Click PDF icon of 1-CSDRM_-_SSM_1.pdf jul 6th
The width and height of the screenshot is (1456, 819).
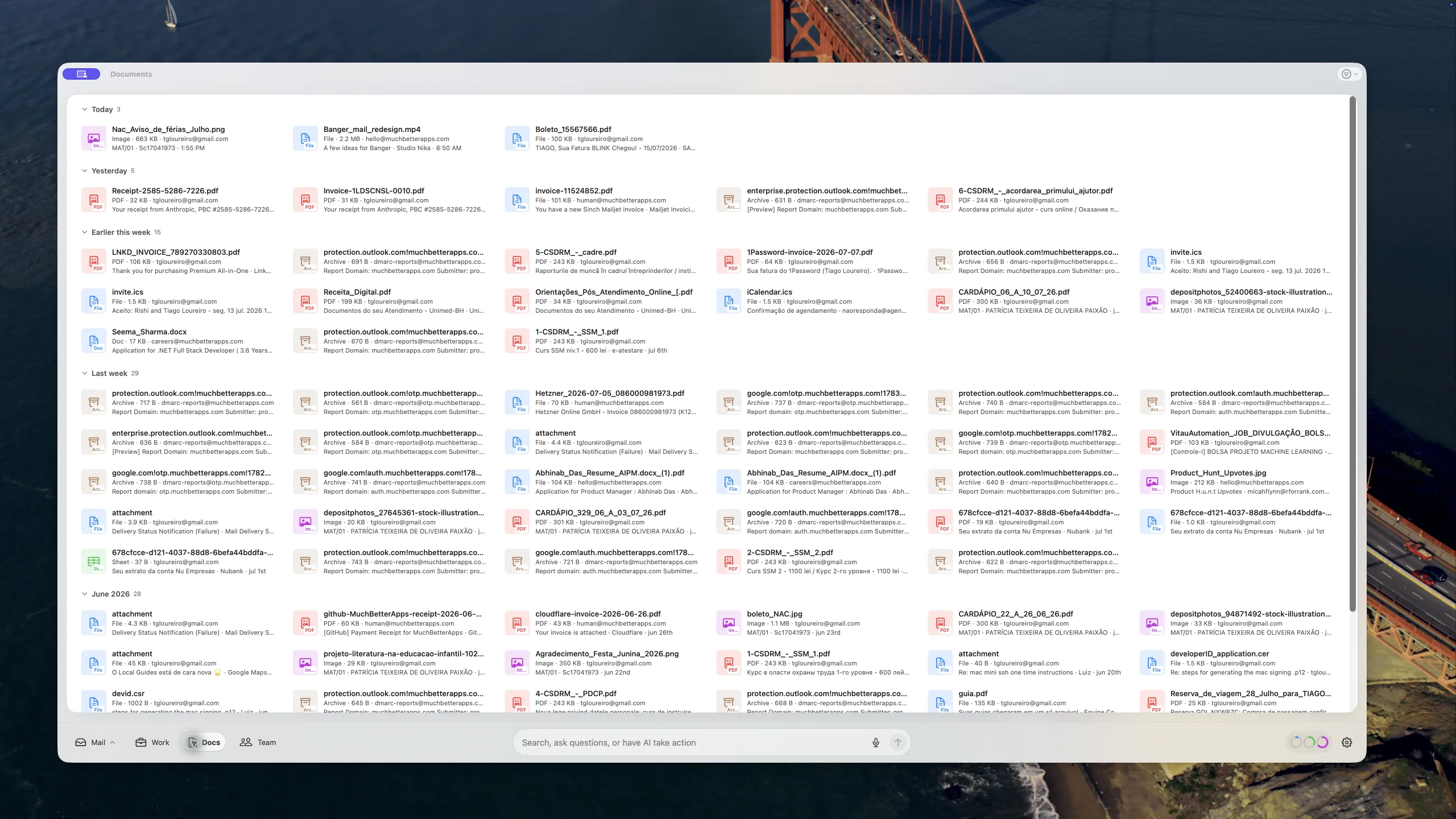click(x=517, y=341)
